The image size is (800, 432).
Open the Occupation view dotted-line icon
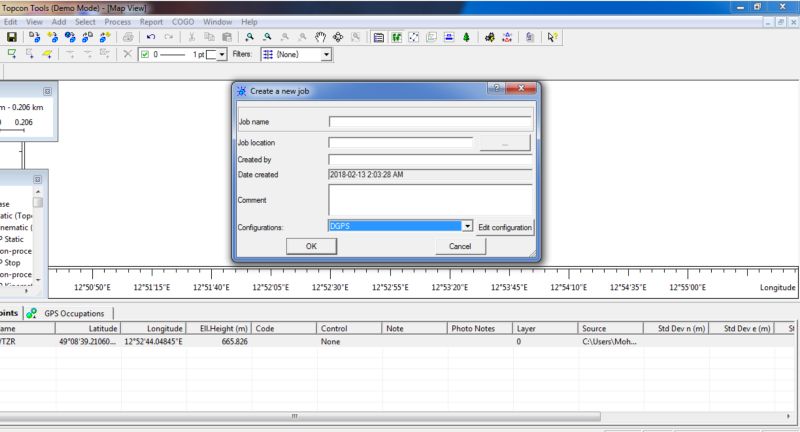point(414,37)
